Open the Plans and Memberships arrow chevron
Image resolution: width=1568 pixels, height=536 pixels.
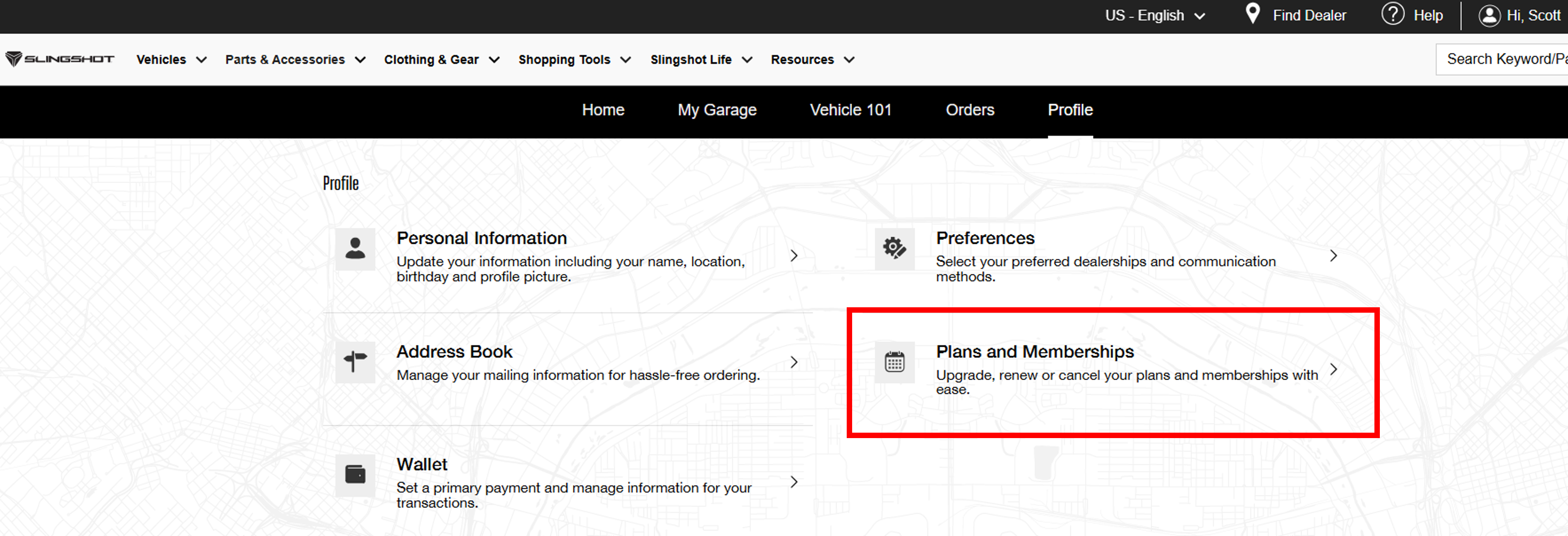point(1333,369)
